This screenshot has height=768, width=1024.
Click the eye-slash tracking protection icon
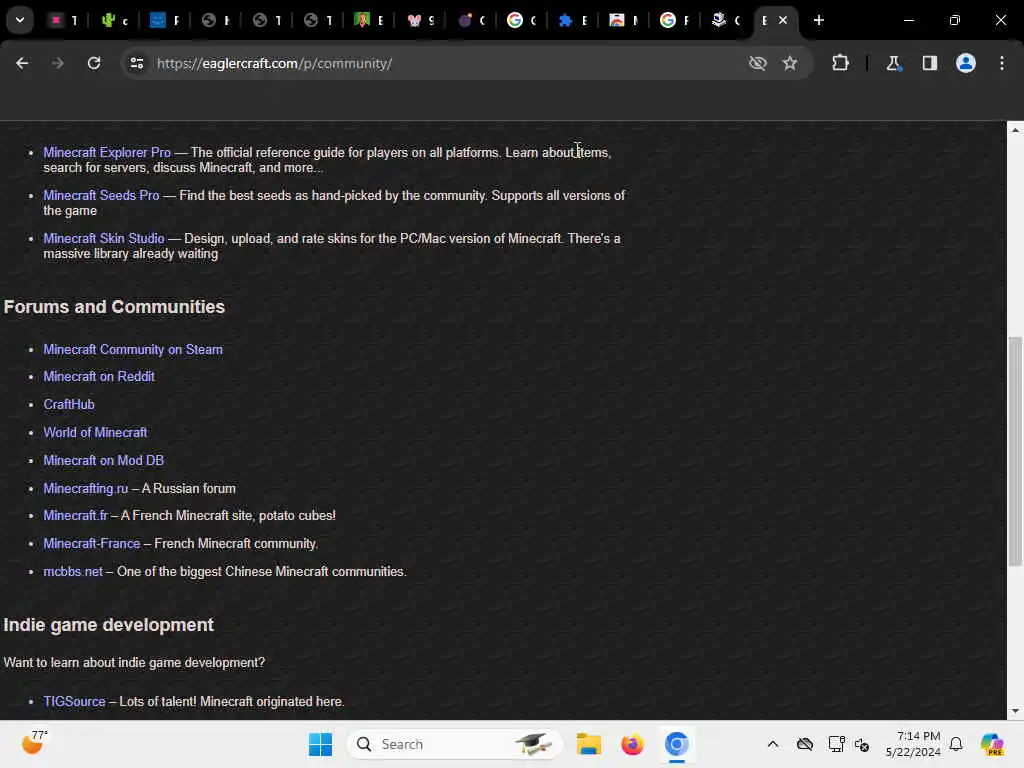point(758,63)
